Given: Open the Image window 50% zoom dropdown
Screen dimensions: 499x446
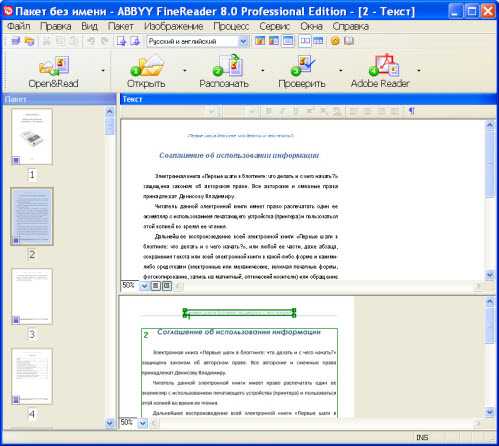Looking at the screenshot, I should pos(142,423).
